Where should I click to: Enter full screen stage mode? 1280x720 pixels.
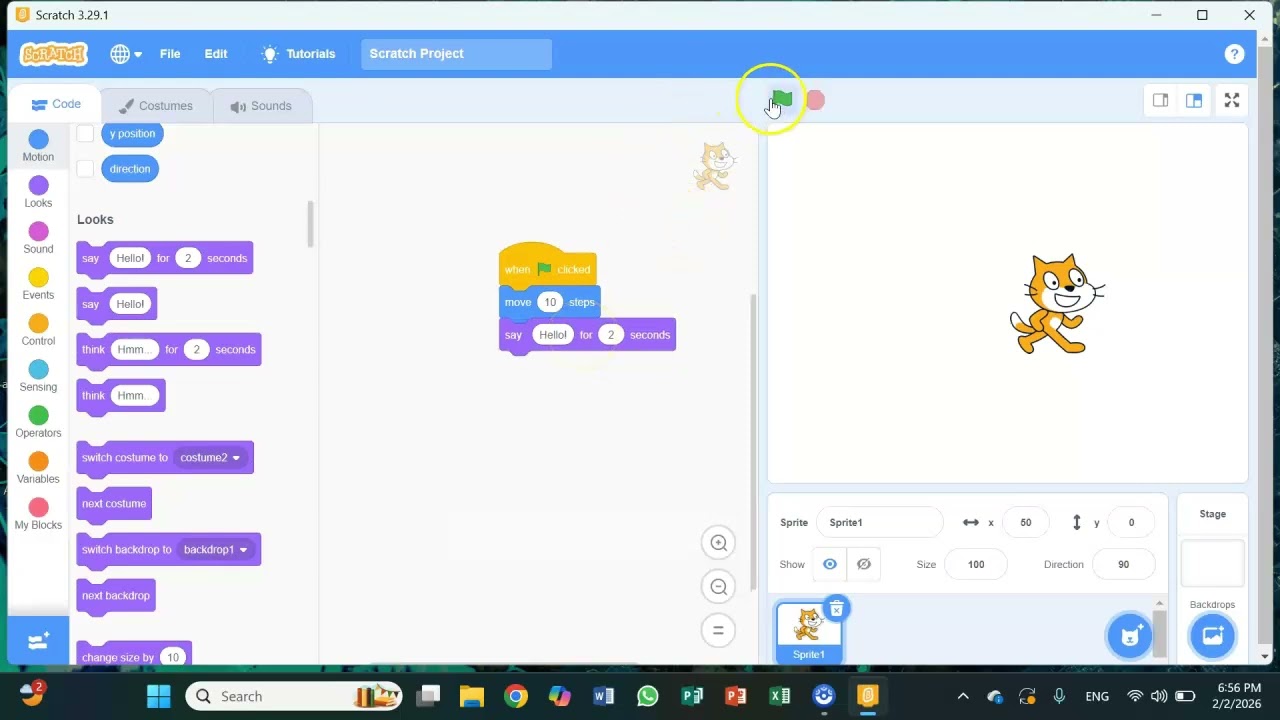tap(1232, 100)
